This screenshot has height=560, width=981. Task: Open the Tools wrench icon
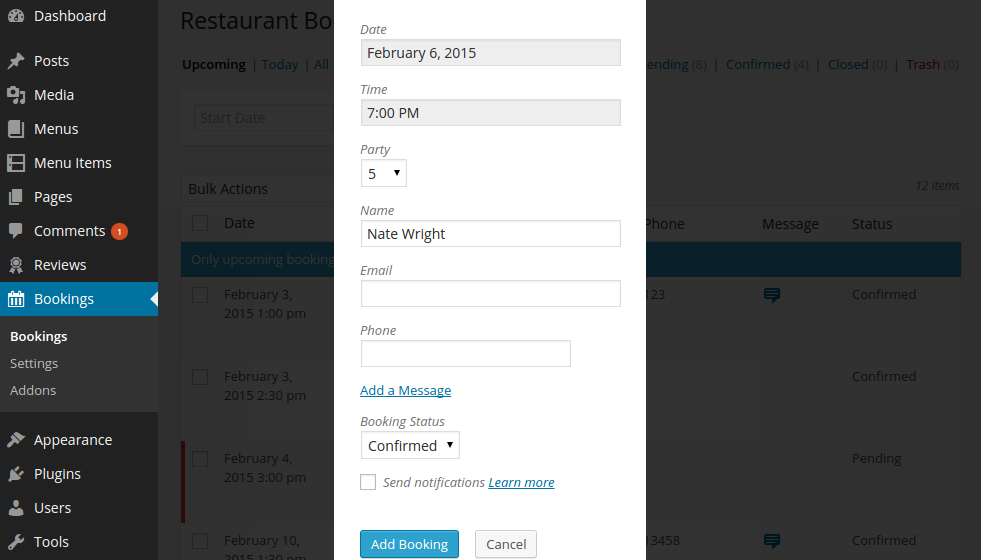(16, 542)
